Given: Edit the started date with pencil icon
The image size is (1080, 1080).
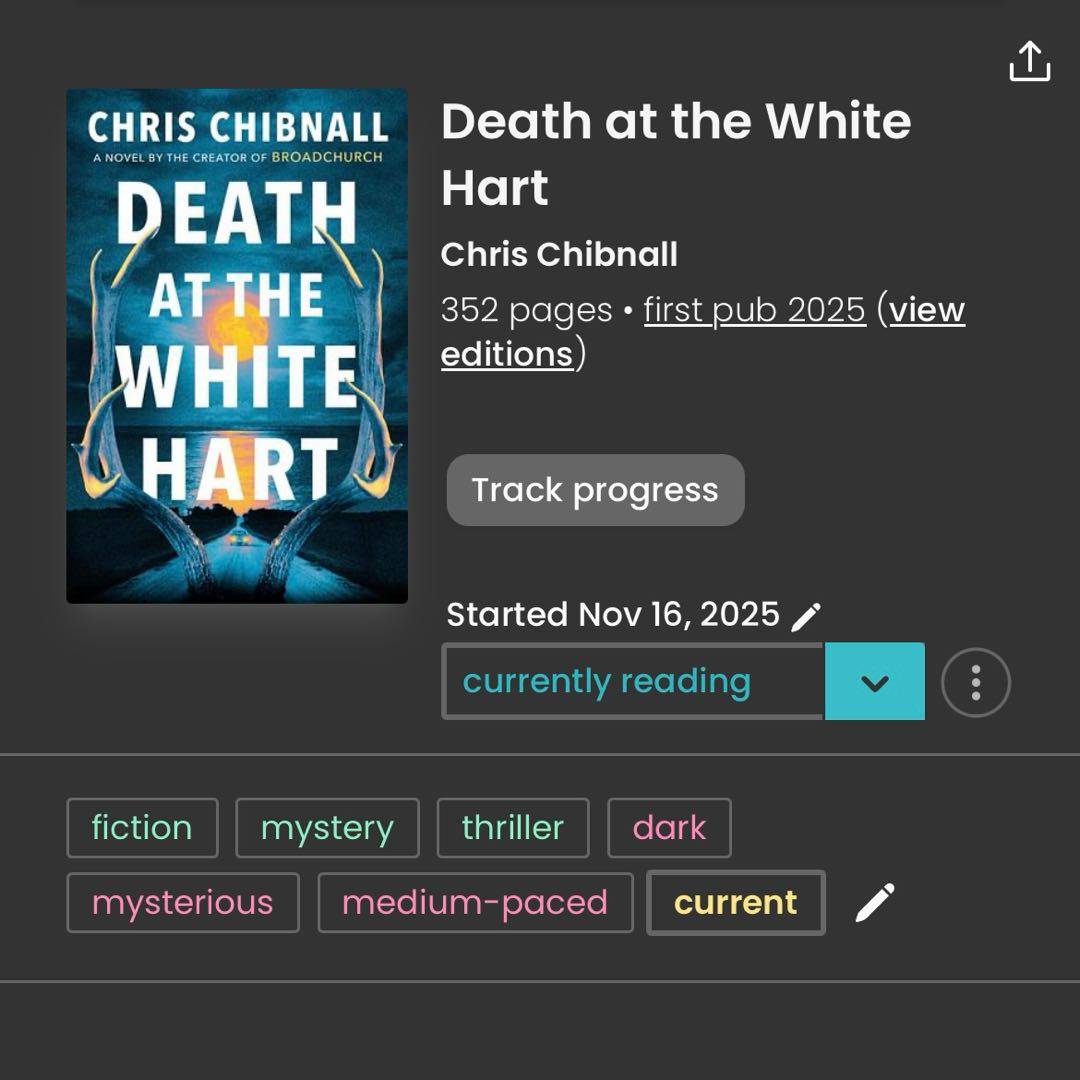Looking at the screenshot, I should 806,616.
